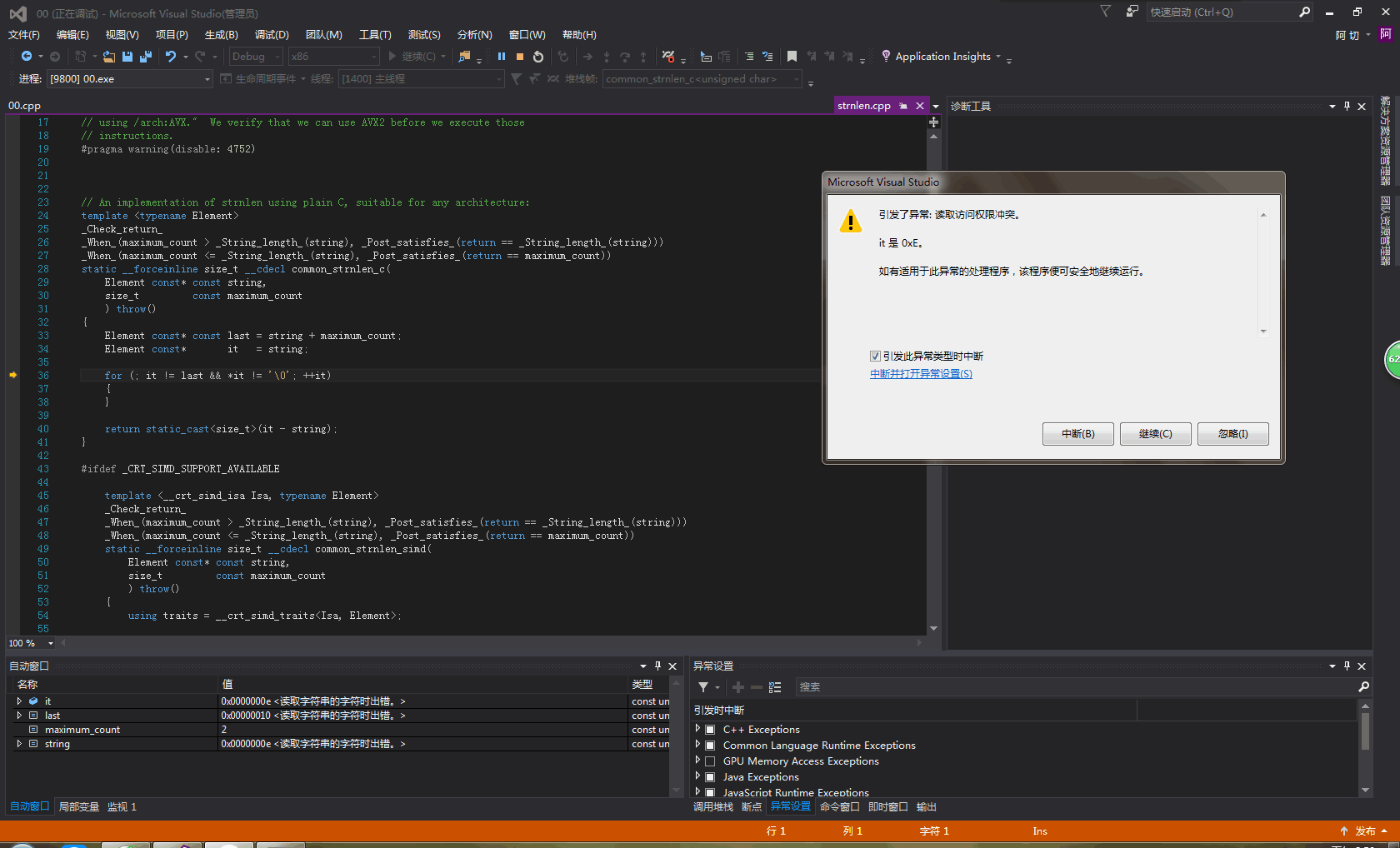
Task: Expand variable 'last' in Autos window
Action: coord(19,716)
